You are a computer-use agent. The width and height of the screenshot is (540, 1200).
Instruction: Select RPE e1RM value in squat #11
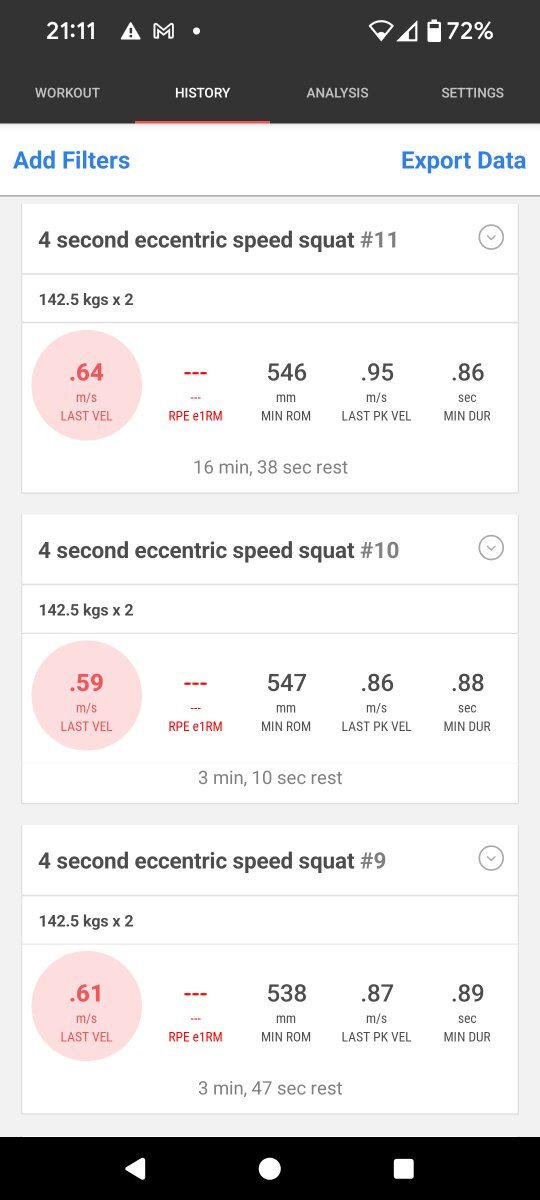195,390
